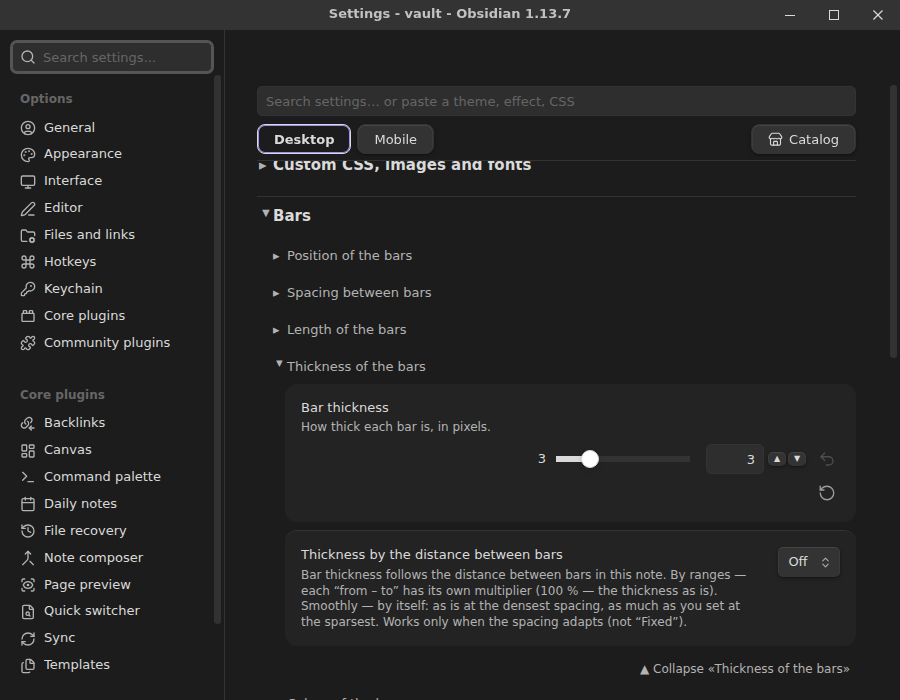Increase Bar thickness with up arrow
900x700 pixels.
pyautogui.click(x=777, y=459)
